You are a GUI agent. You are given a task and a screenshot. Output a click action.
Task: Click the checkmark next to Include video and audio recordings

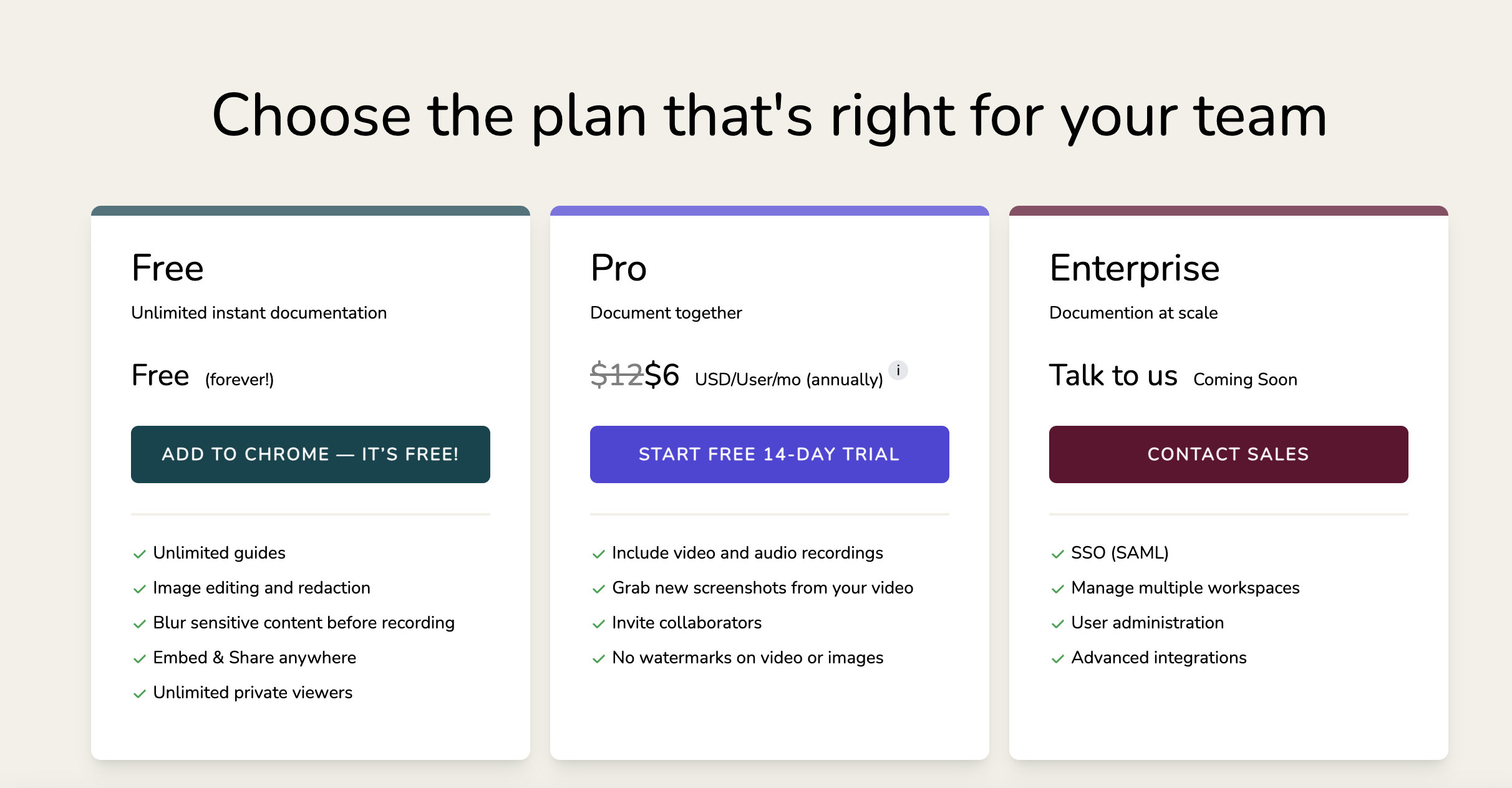pos(598,554)
